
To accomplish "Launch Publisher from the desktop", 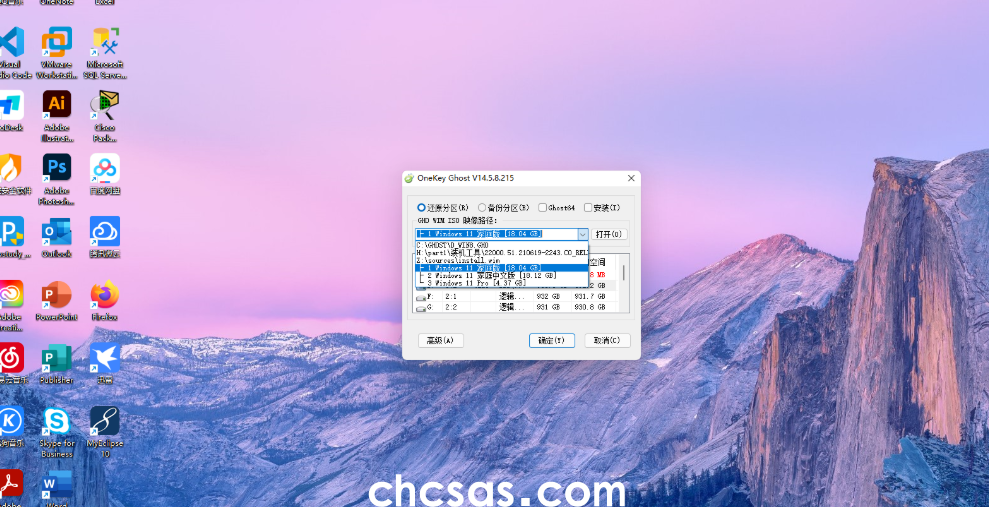I will coord(57,363).
